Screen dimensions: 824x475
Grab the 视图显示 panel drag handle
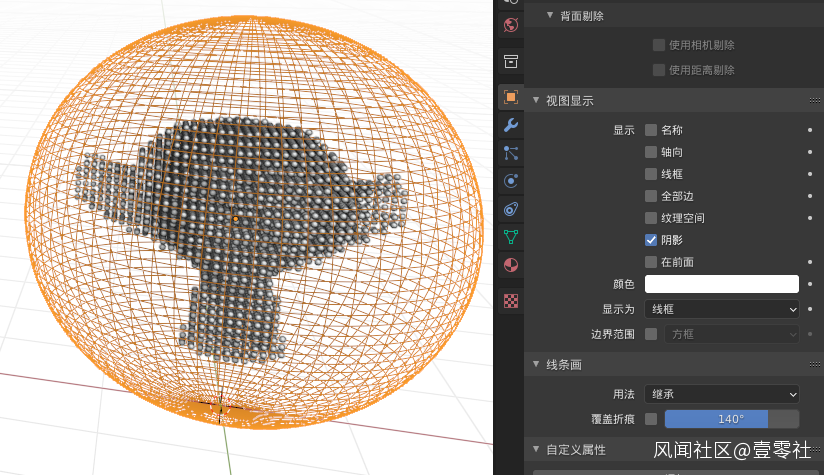815,100
